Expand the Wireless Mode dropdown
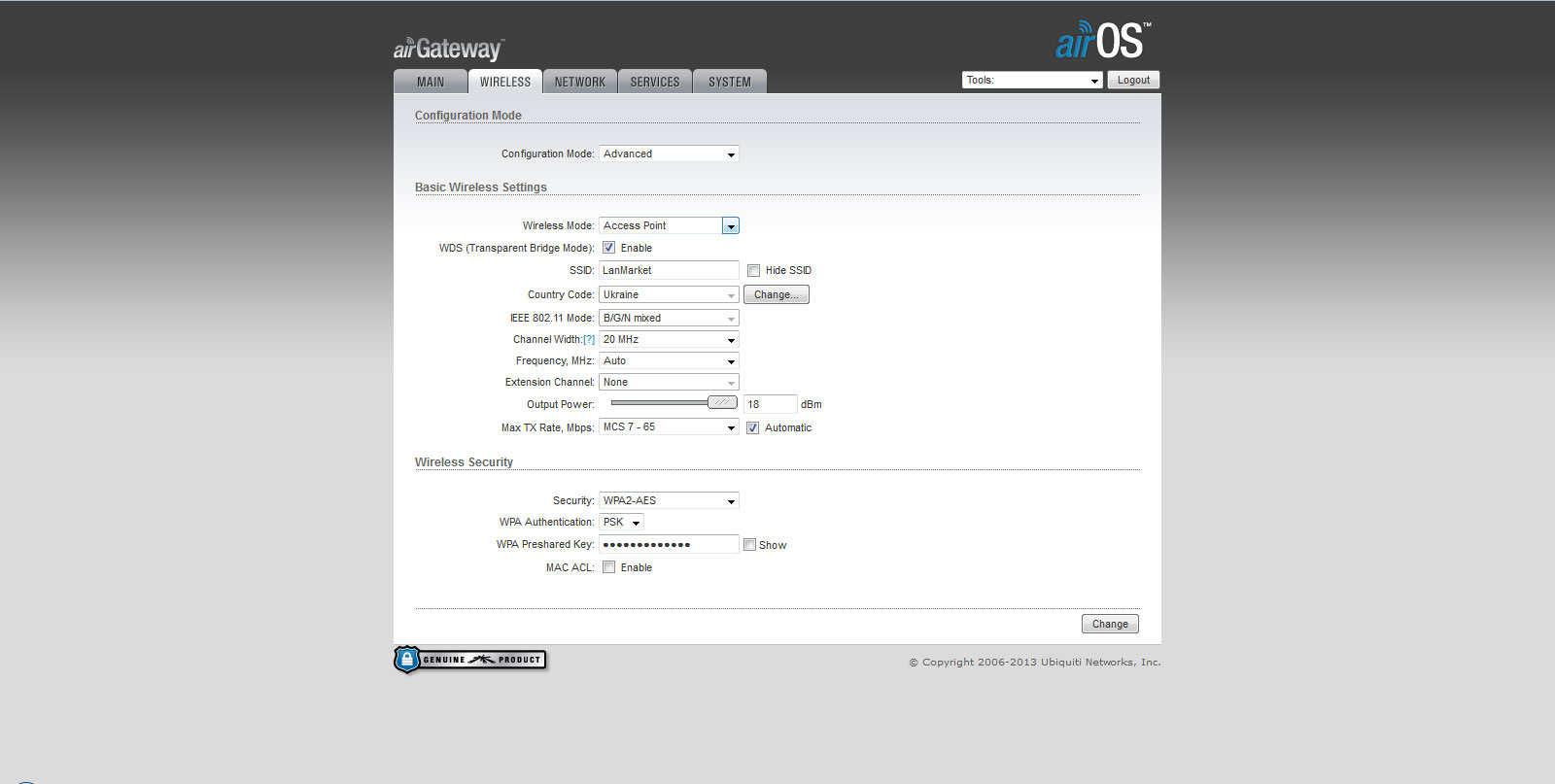This screenshot has width=1555, height=784. (x=669, y=225)
